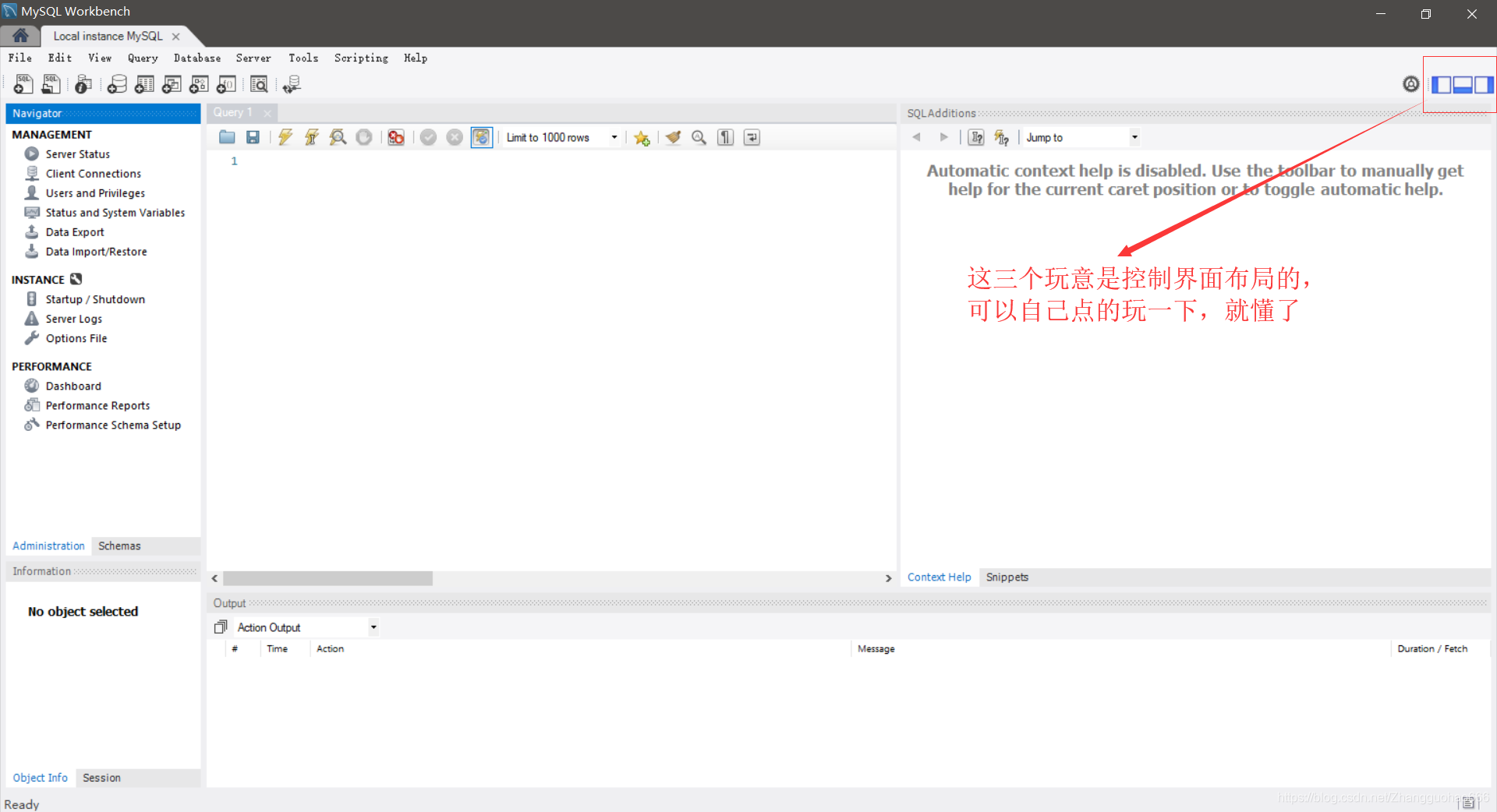
Task: Create a new table in the active schema
Action: [x=144, y=84]
